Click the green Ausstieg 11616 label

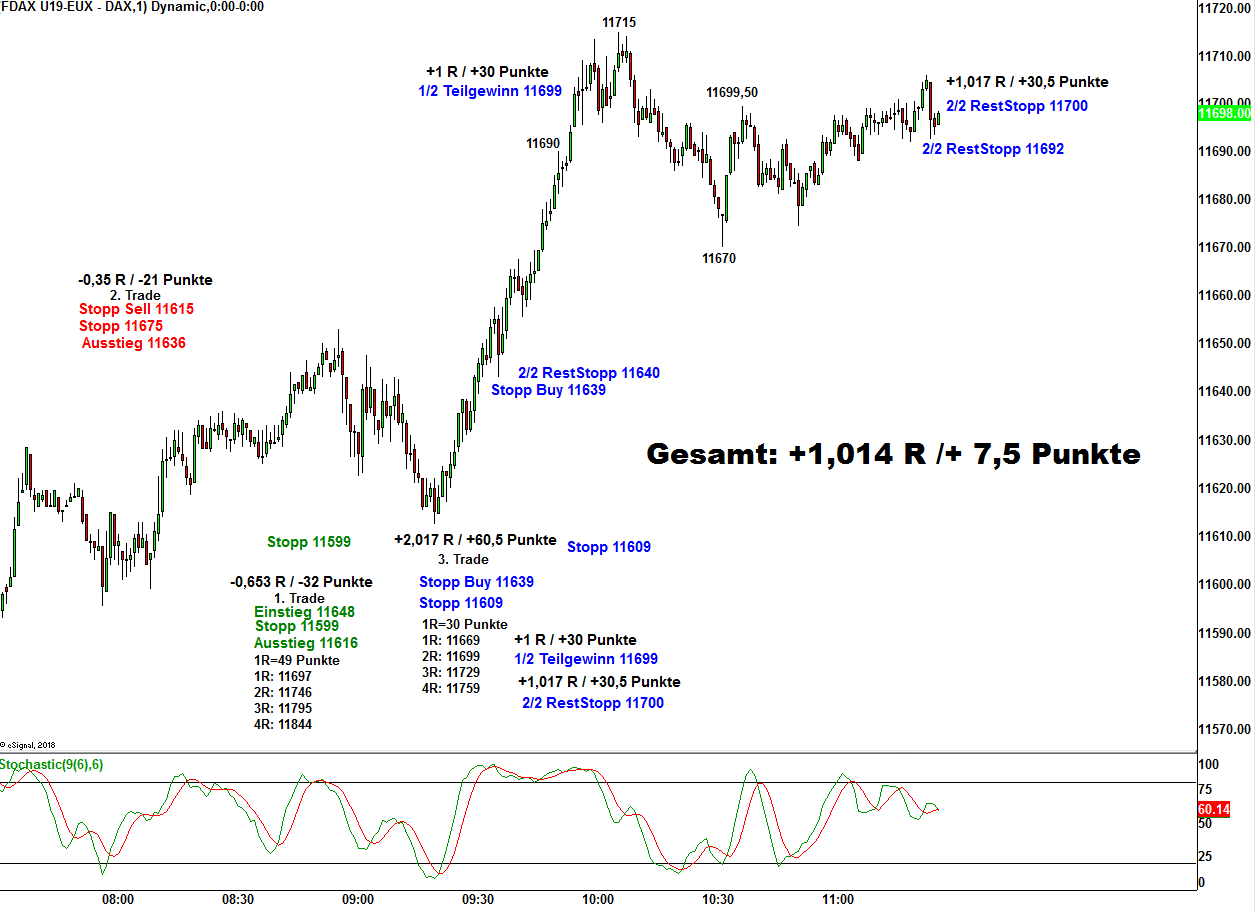(x=305, y=643)
